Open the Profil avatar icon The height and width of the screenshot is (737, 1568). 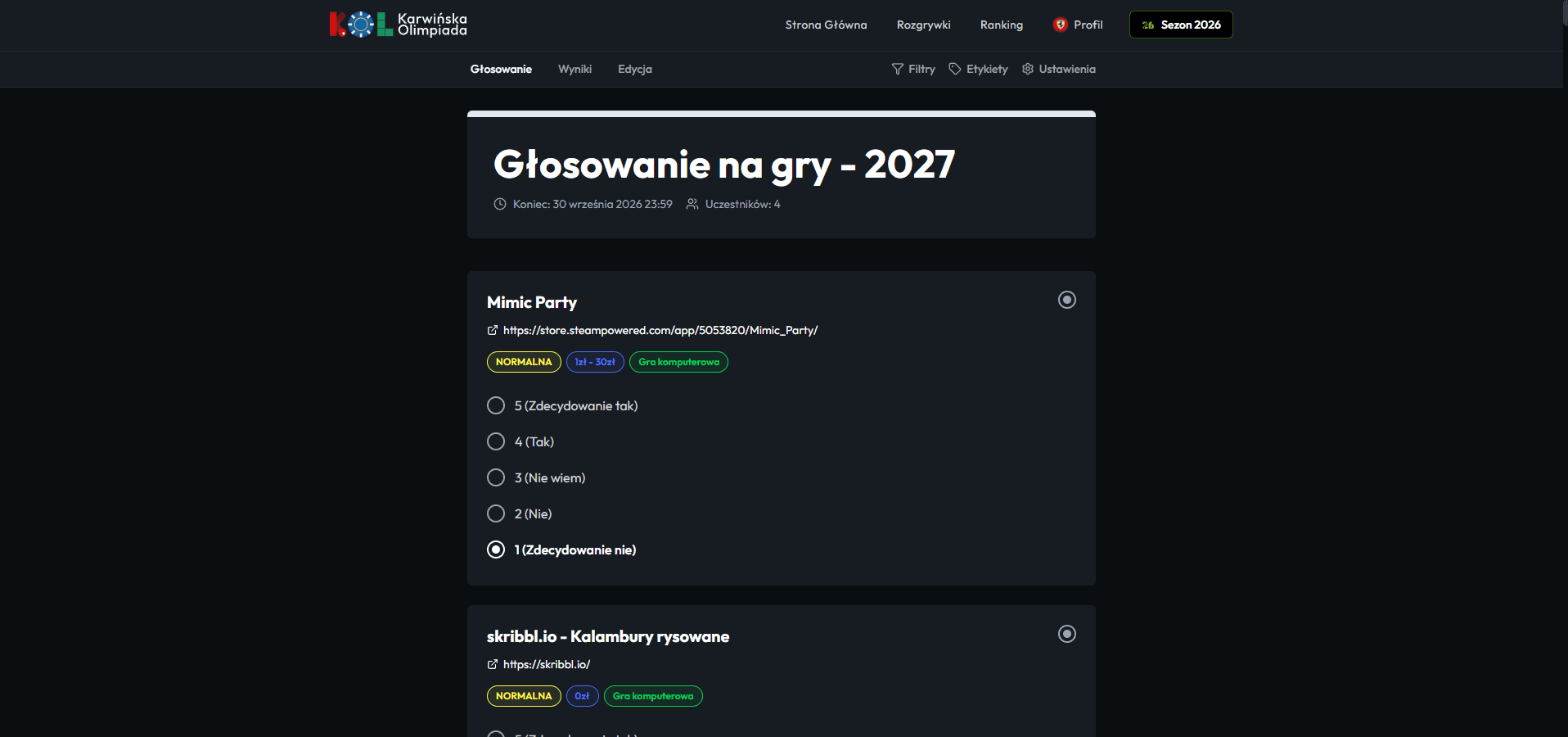[x=1061, y=25]
